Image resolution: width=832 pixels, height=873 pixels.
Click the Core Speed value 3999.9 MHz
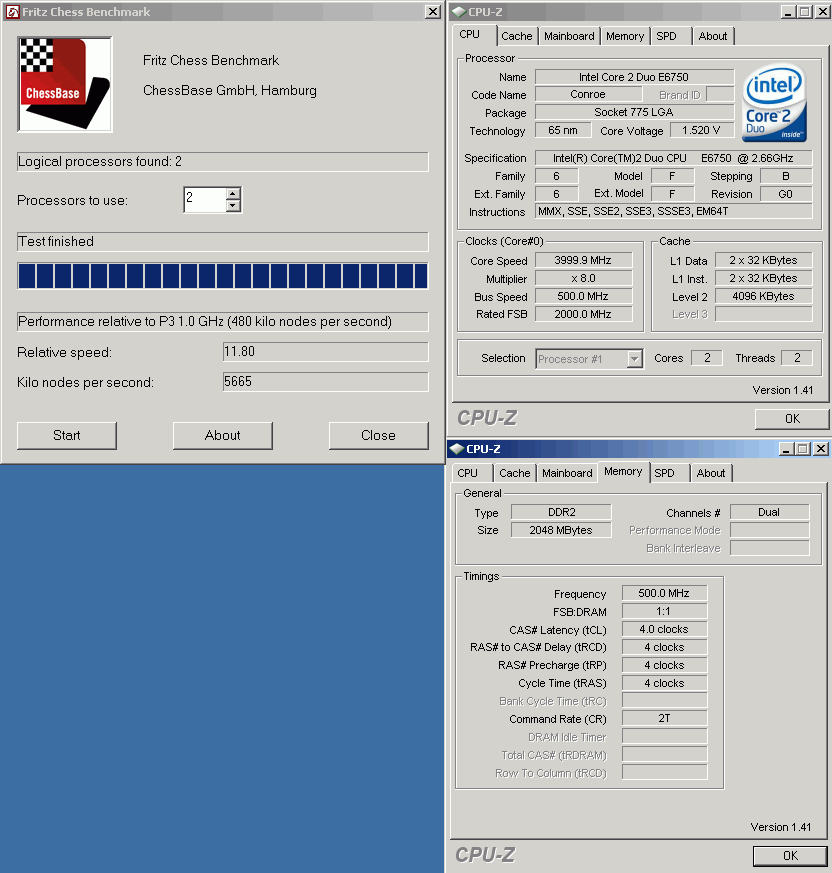pyautogui.click(x=584, y=261)
